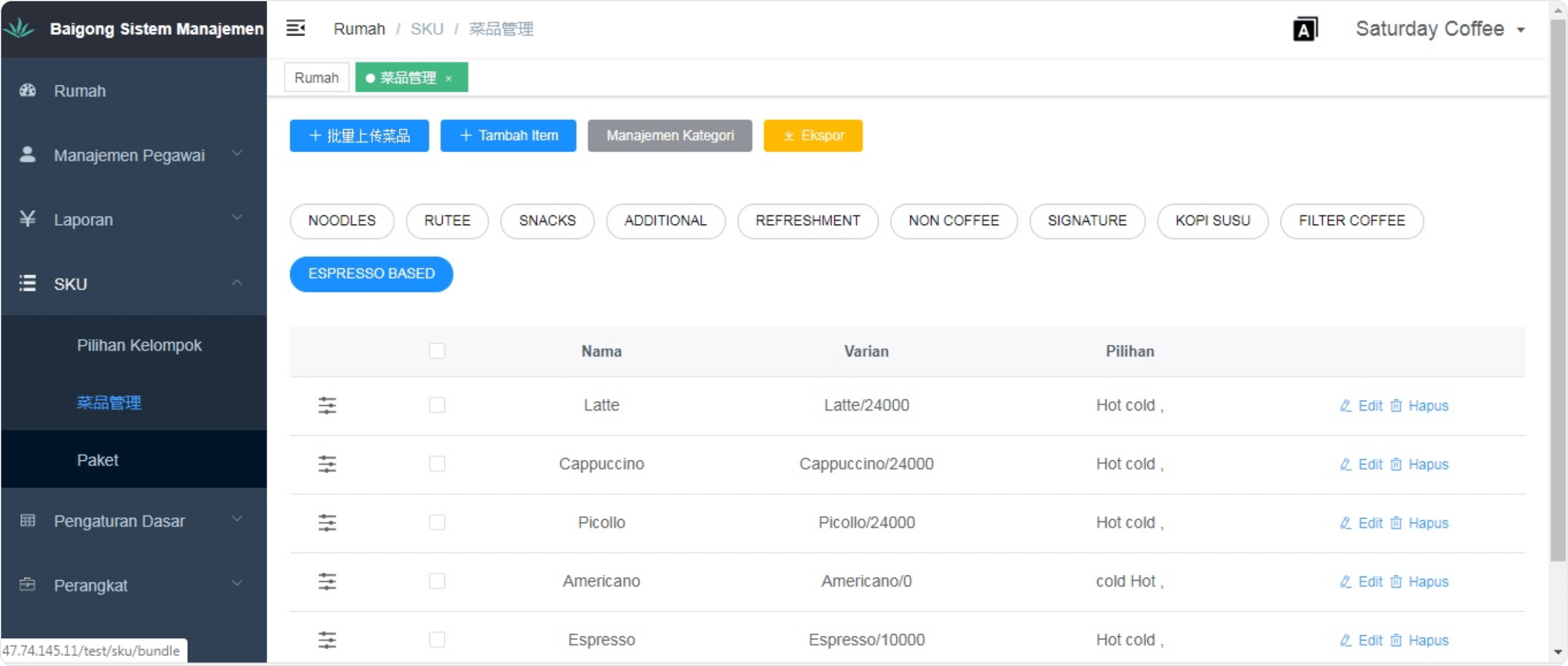Open the Saturday Coffee account dropdown
This screenshot has height=666, width=1568.
click(1439, 28)
